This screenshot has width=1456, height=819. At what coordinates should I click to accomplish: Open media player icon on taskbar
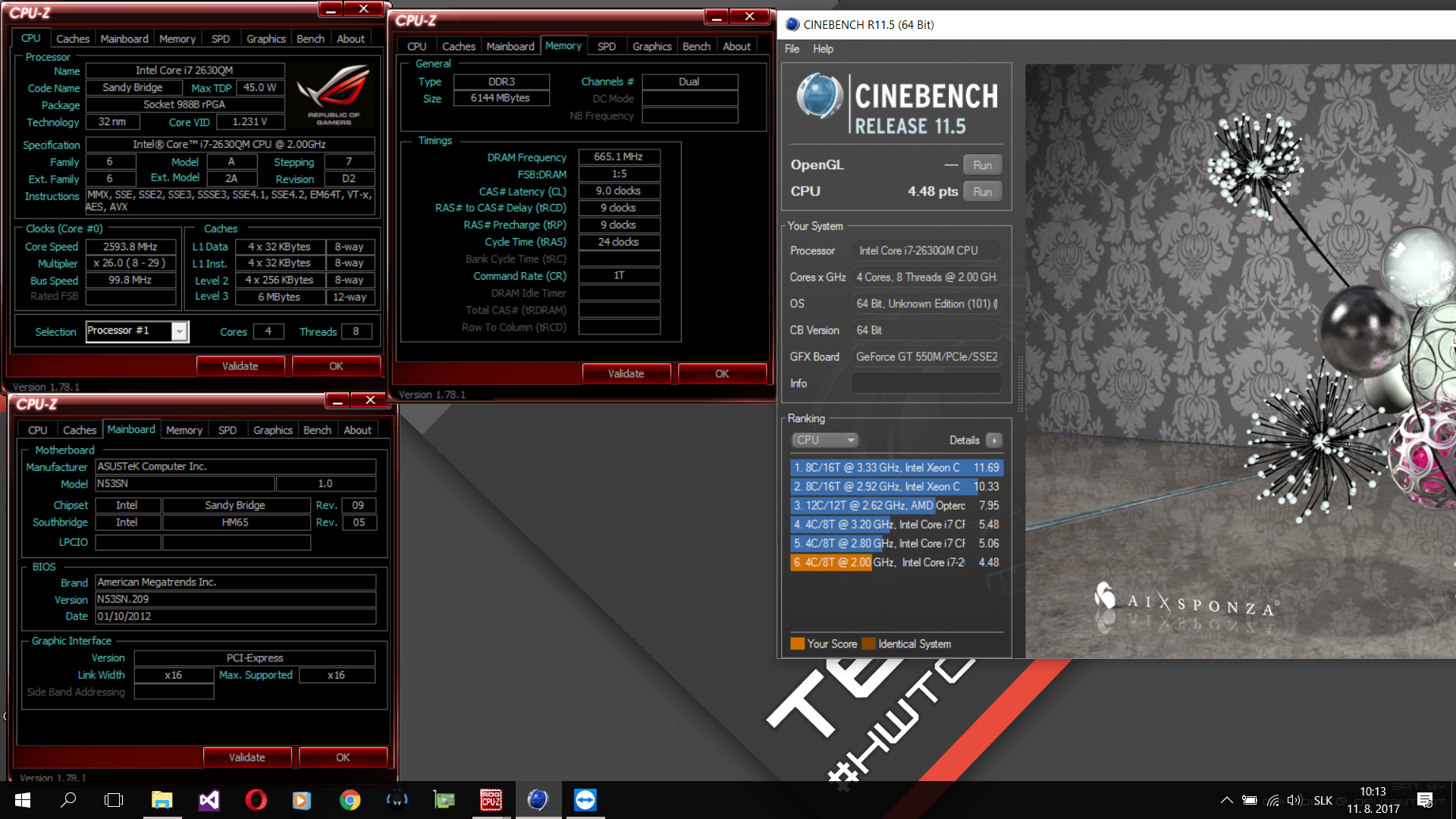tap(303, 800)
